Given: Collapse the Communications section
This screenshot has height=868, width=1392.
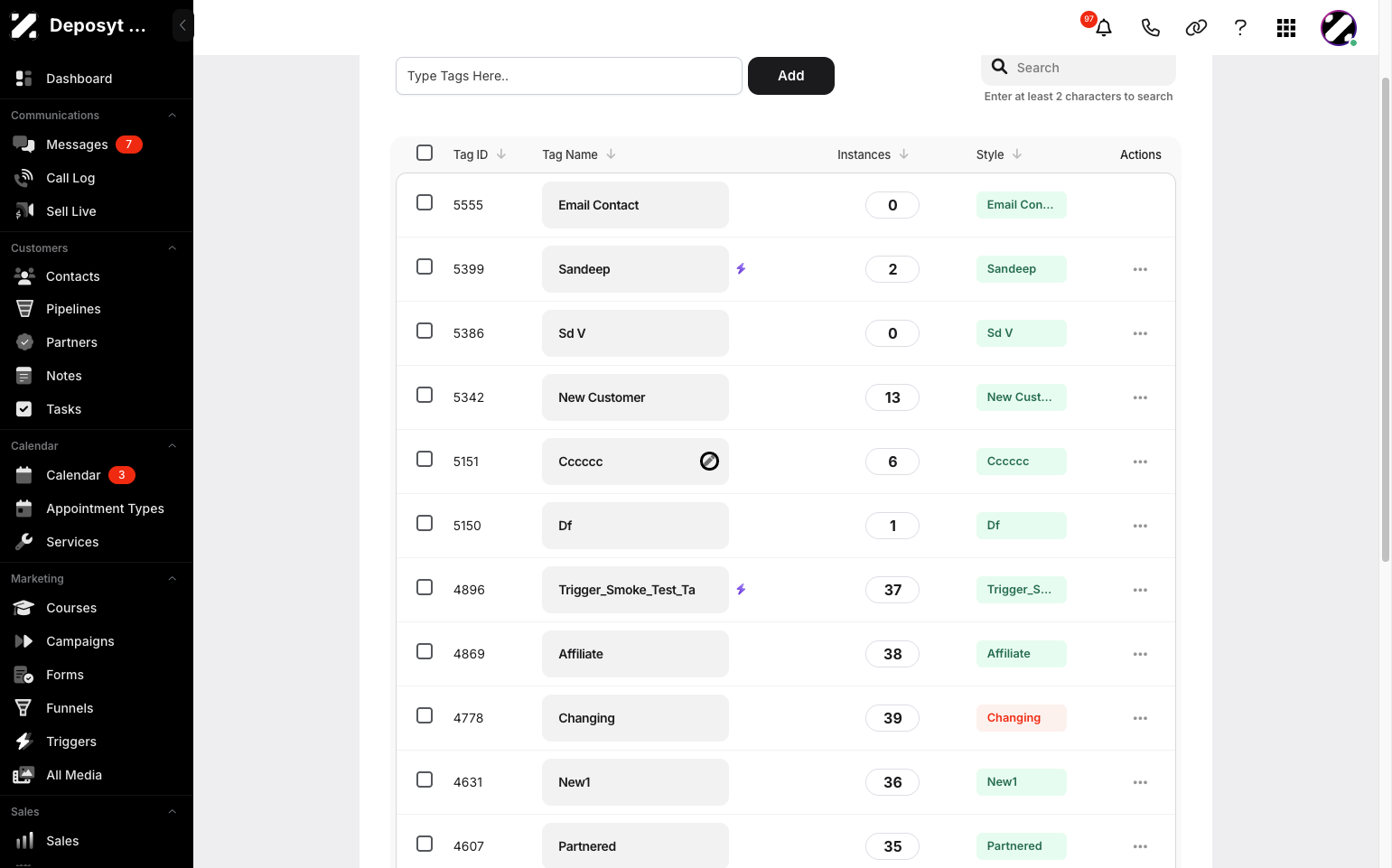Looking at the screenshot, I should 172,116.
